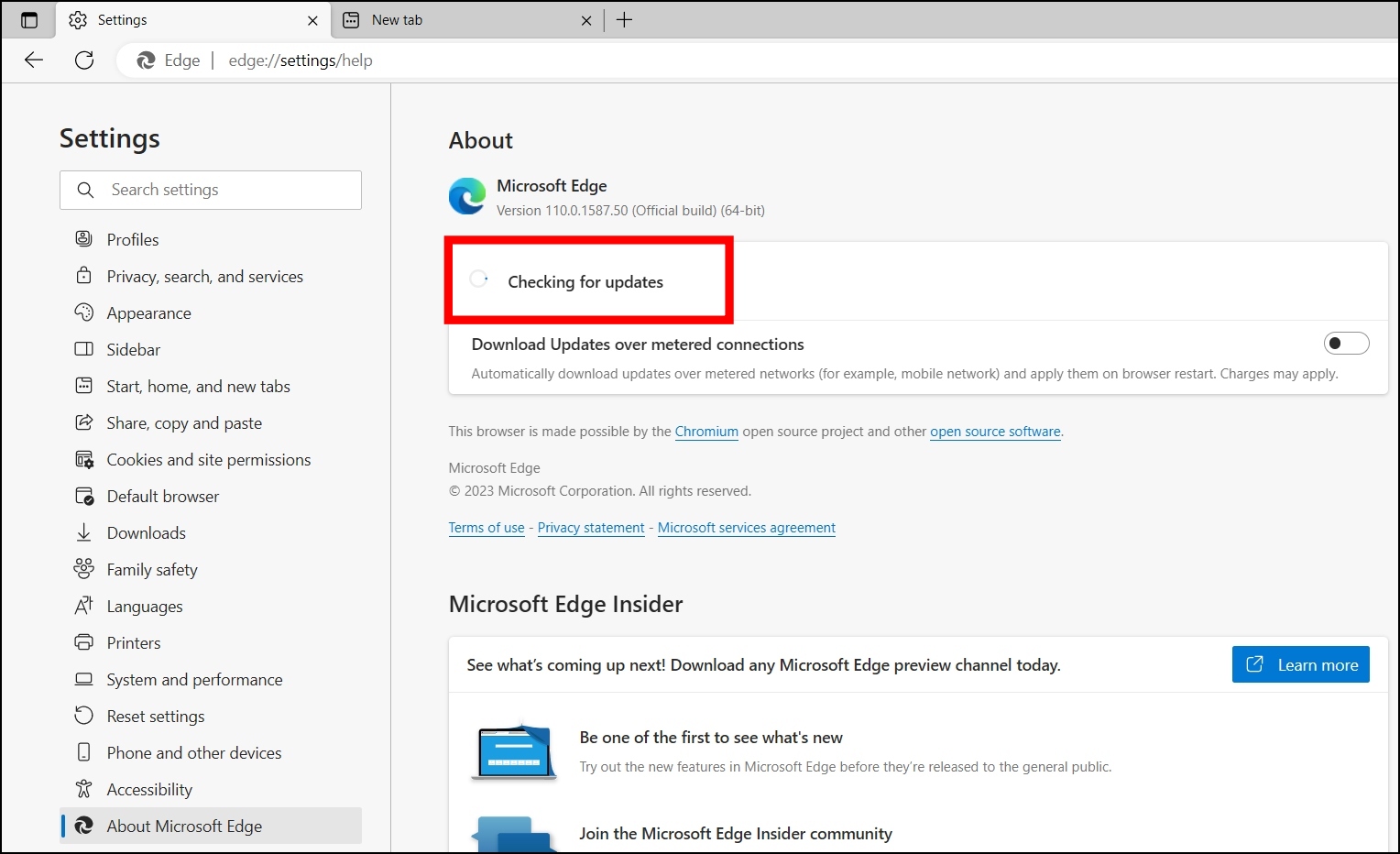The image size is (1400, 854).
Task: Select About Microsoft Edge in the sidebar
Action: 211,826
